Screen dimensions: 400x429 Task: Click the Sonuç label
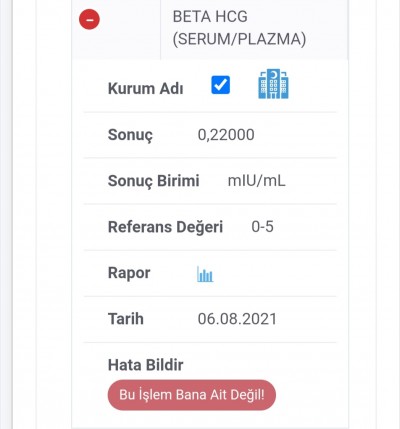point(130,135)
